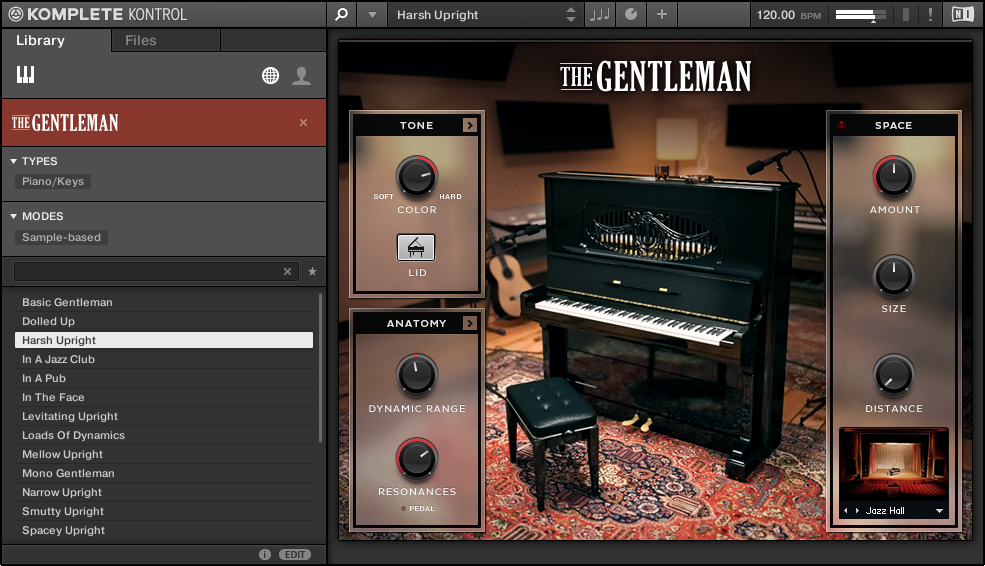Open the dropdown menu arrow beside search
This screenshot has width=985, height=566.
[373, 14]
